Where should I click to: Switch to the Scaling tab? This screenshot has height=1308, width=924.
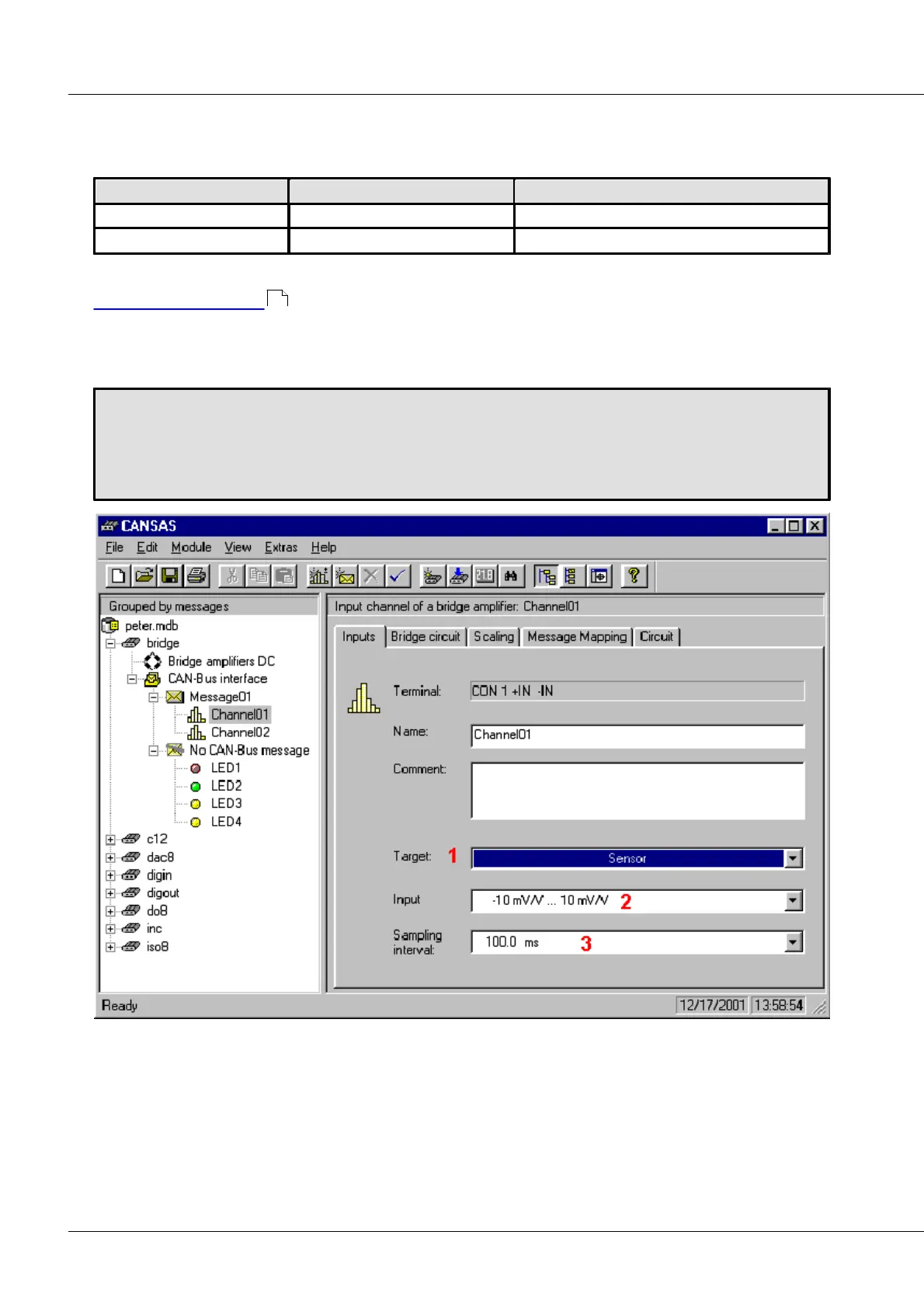[x=494, y=637]
